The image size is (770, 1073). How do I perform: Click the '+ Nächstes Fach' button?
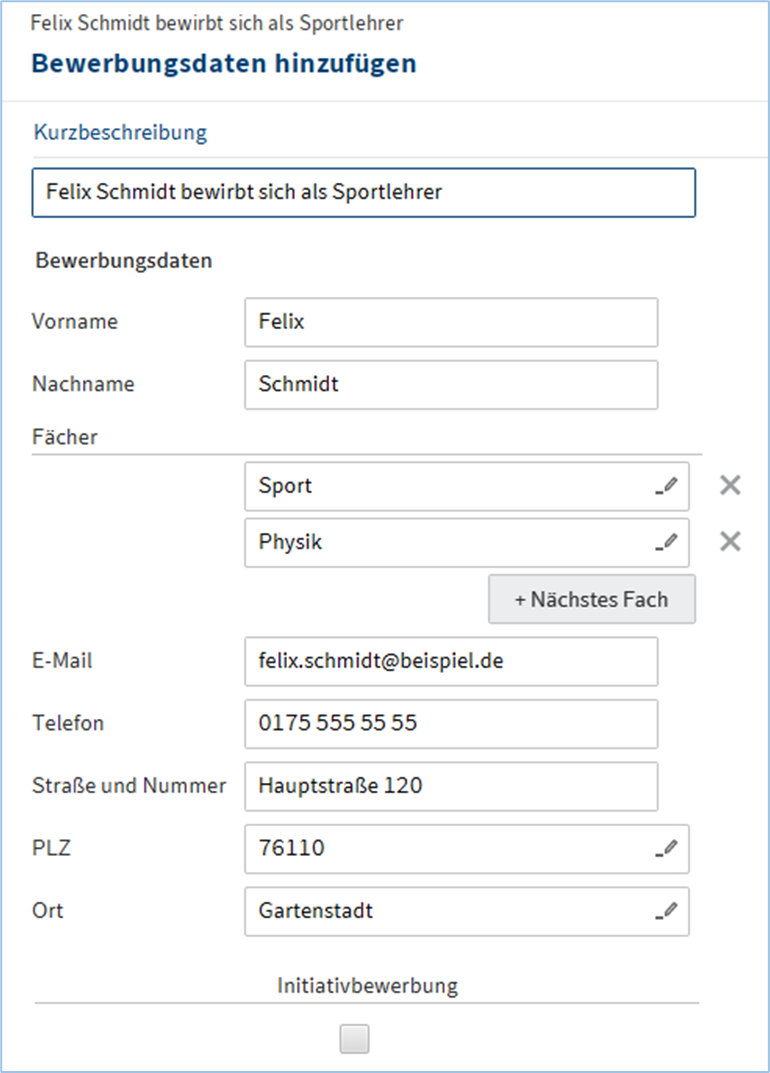point(591,600)
